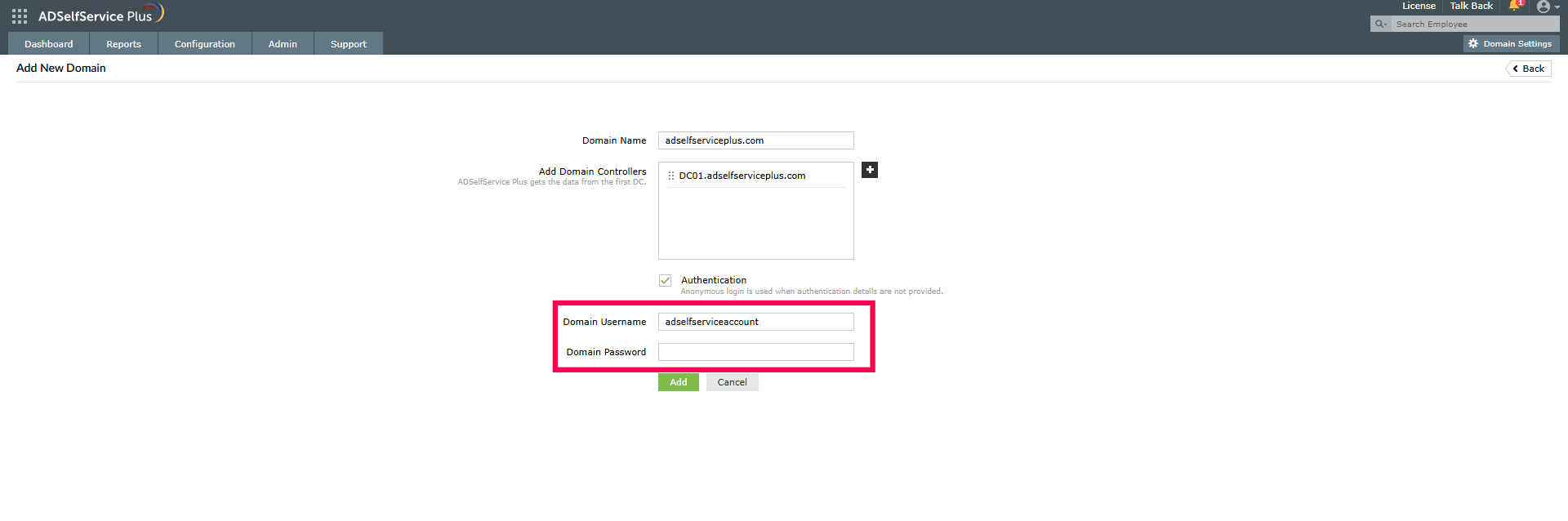Click the License link
The height and width of the screenshot is (521, 1568).
[1419, 6]
